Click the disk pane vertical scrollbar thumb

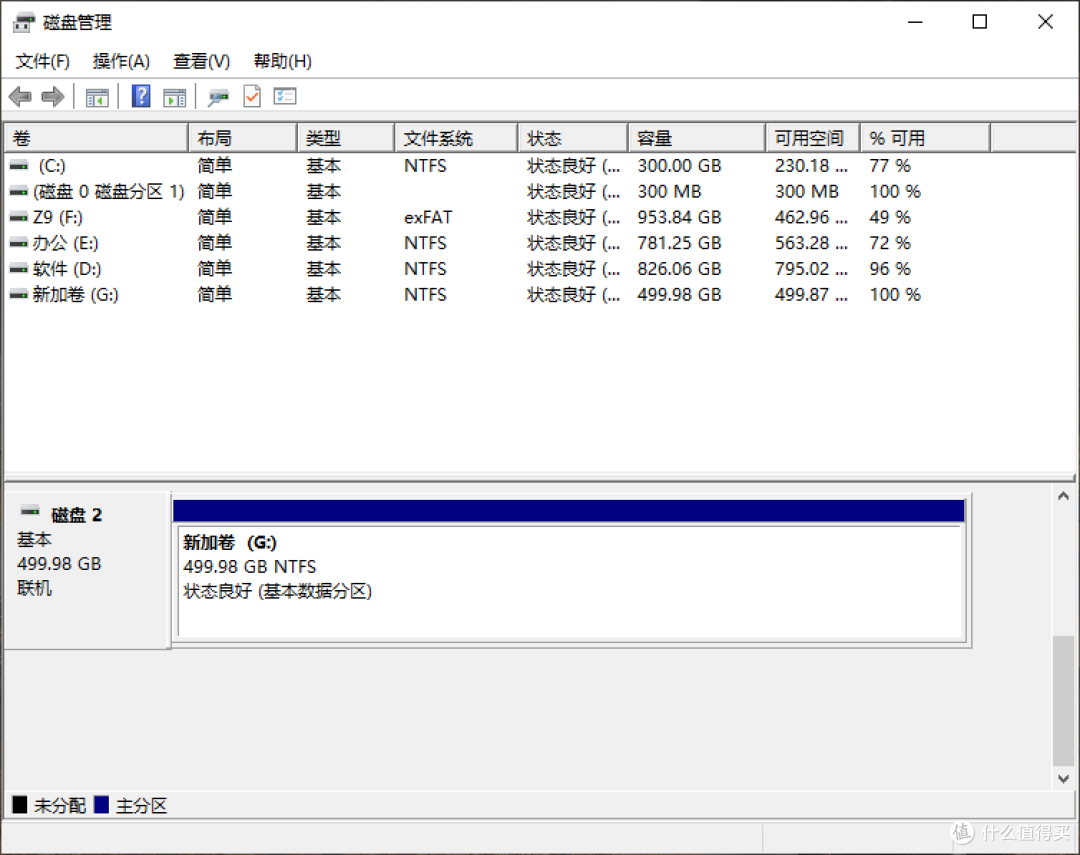[1063, 700]
